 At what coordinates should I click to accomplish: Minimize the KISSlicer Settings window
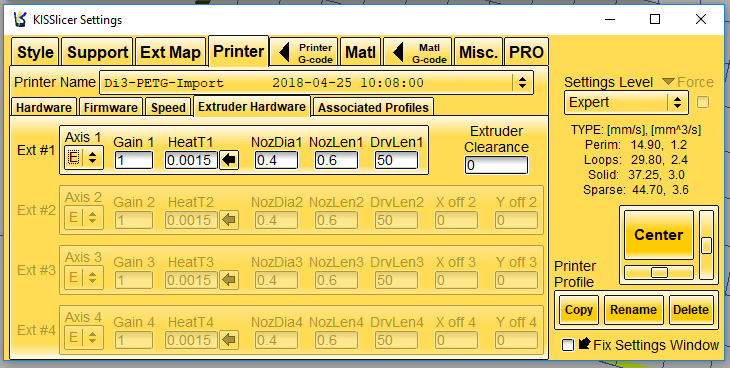point(610,19)
